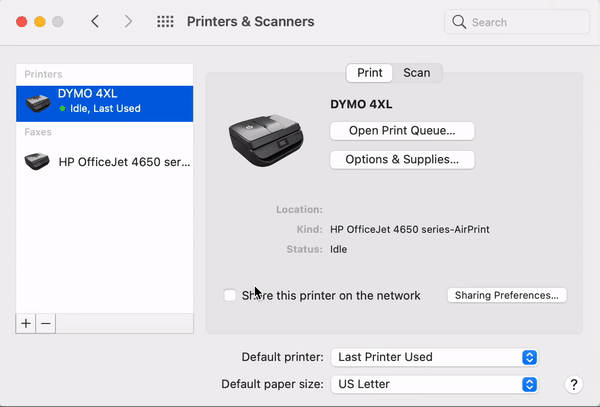Click Open Print Queue button
The height and width of the screenshot is (407, 600).
(x=402, y=130)
